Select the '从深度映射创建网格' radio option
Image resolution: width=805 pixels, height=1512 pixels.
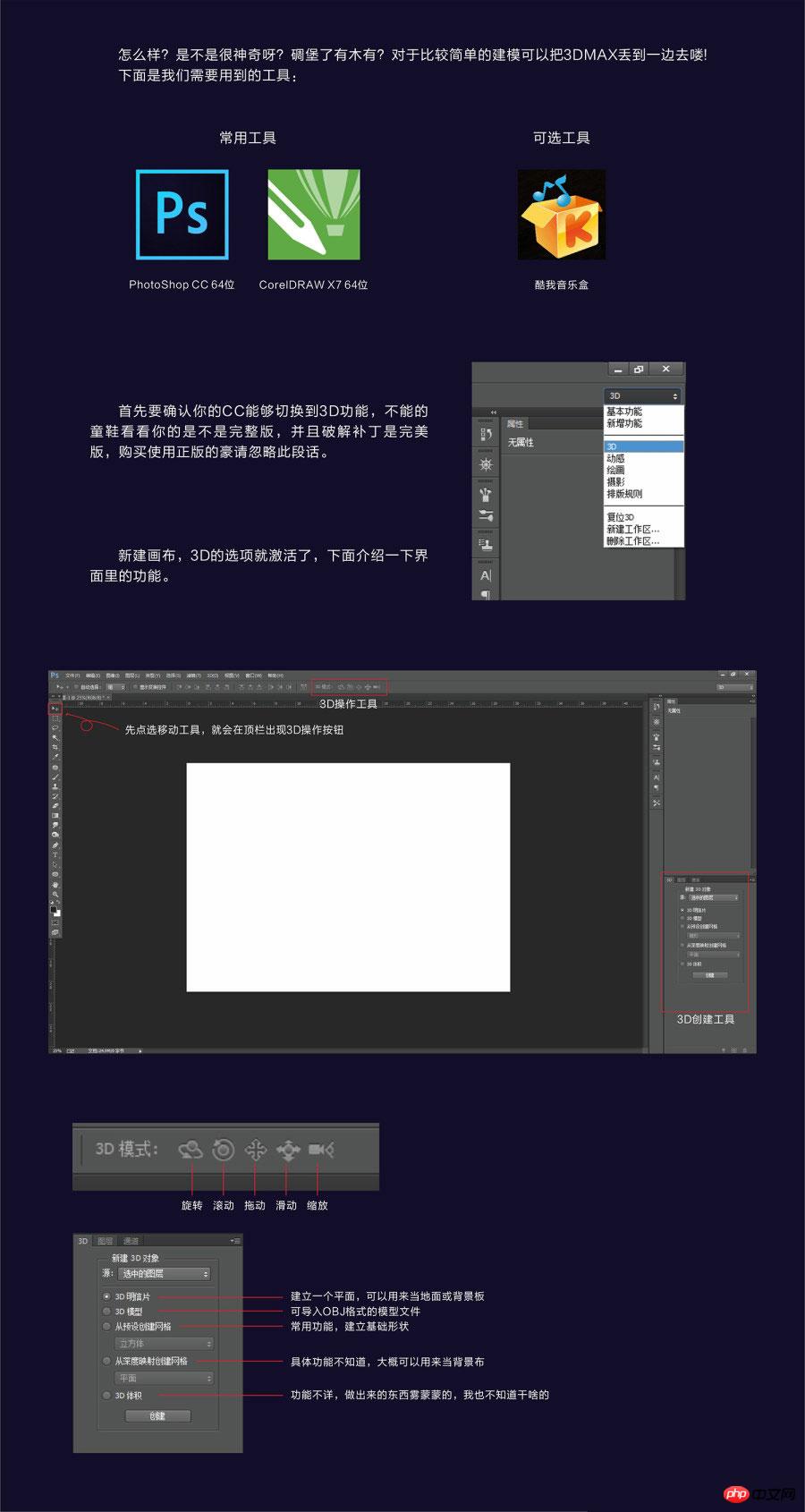click(x=106, y=1361)
